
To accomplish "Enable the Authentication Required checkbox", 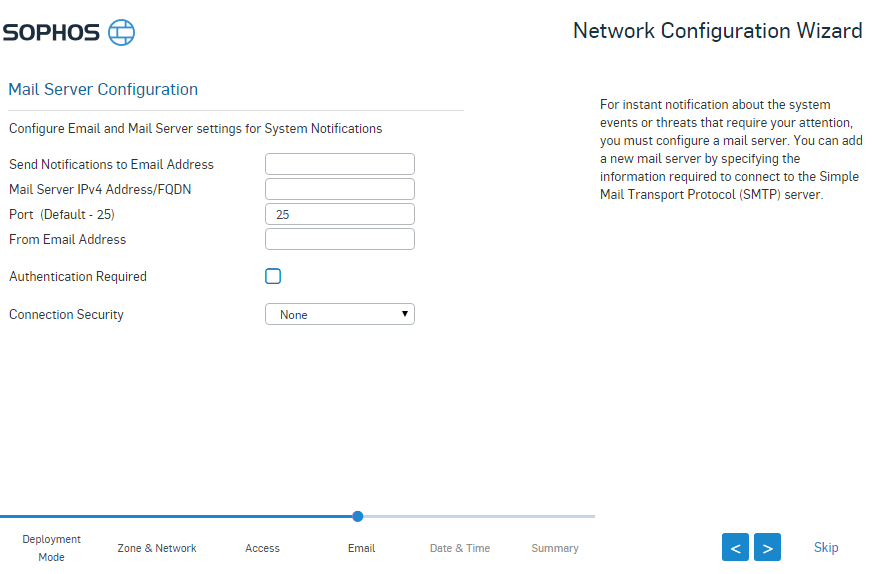I will [x=273, y=276].
